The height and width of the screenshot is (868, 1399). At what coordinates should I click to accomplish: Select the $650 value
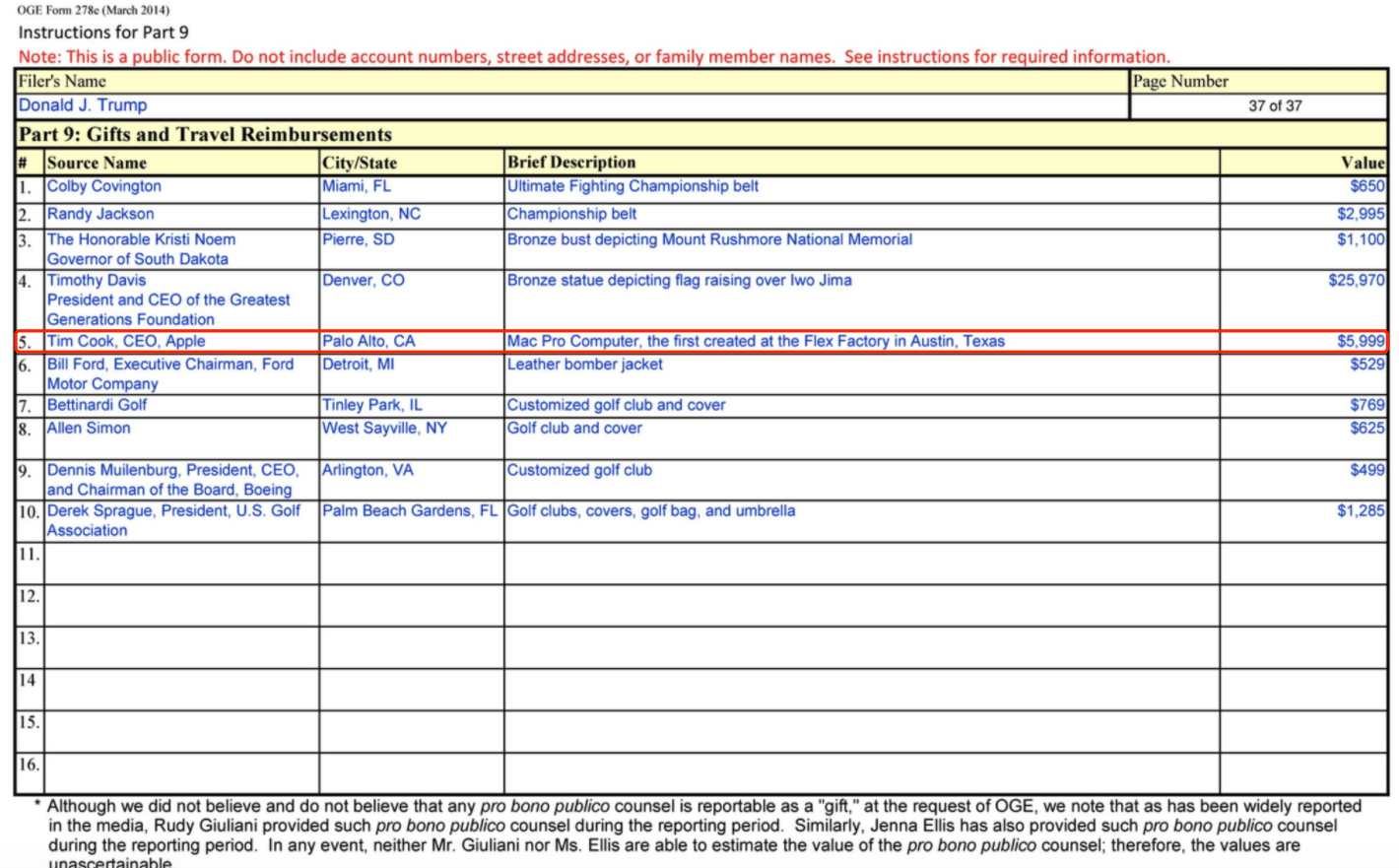tap(1367, 186)
